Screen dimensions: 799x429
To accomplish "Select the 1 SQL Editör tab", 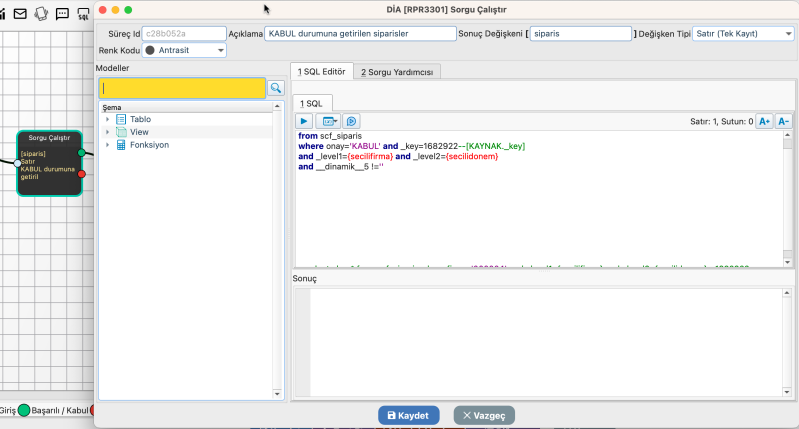I will [321, 72].
